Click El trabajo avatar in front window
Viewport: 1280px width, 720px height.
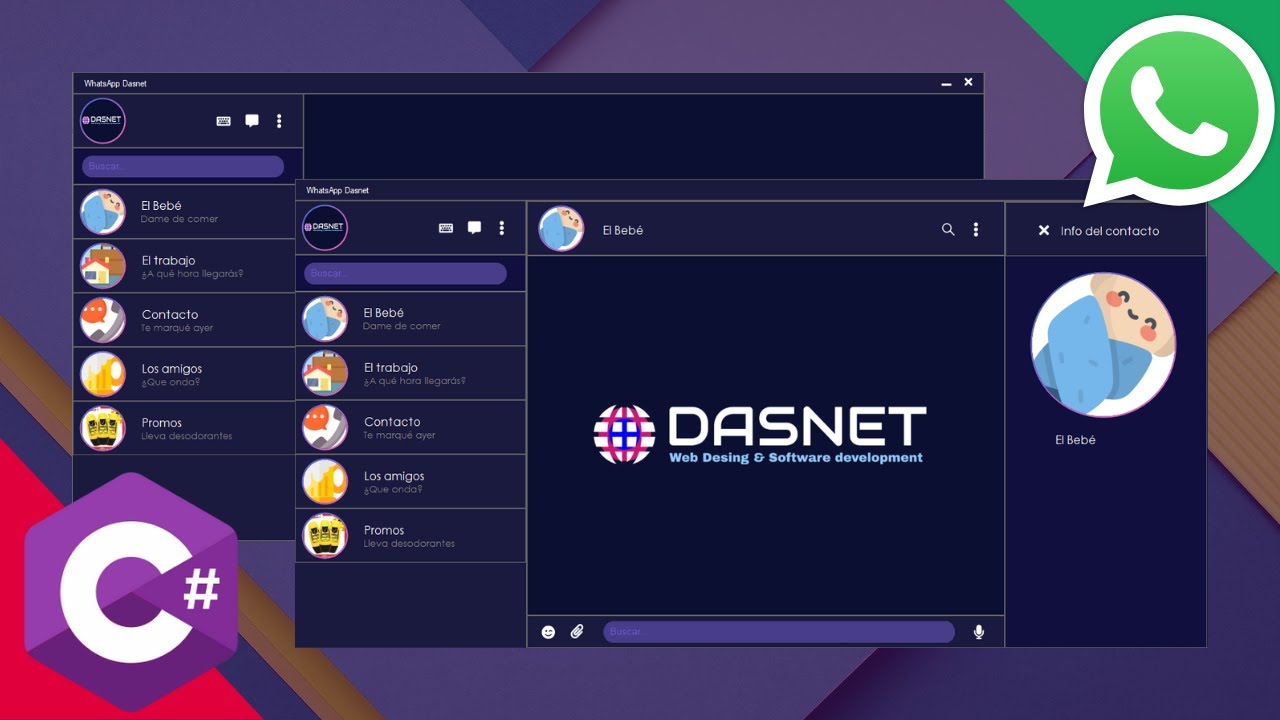click(325, 373)
